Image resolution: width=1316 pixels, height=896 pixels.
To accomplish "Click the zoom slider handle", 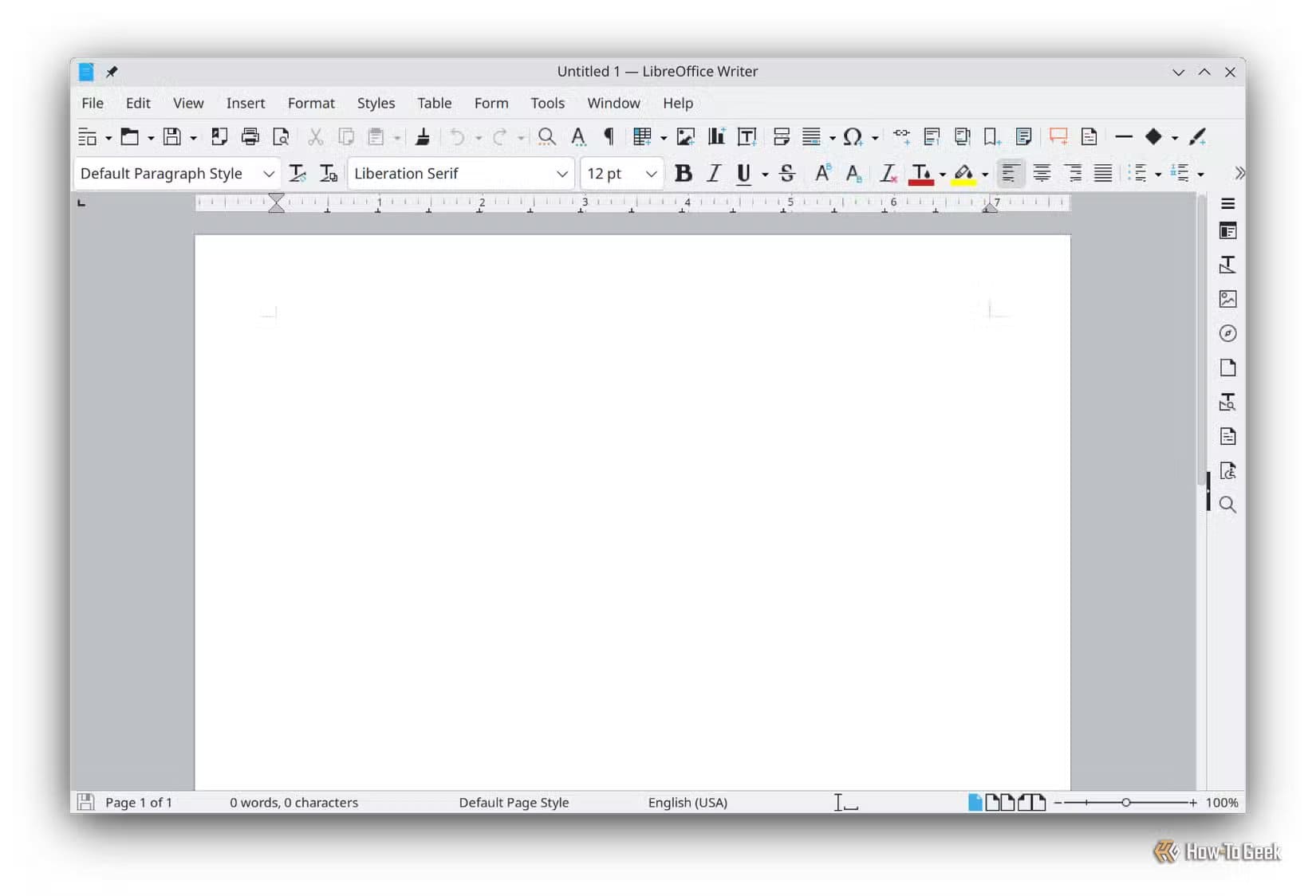I will (1126, 803).
